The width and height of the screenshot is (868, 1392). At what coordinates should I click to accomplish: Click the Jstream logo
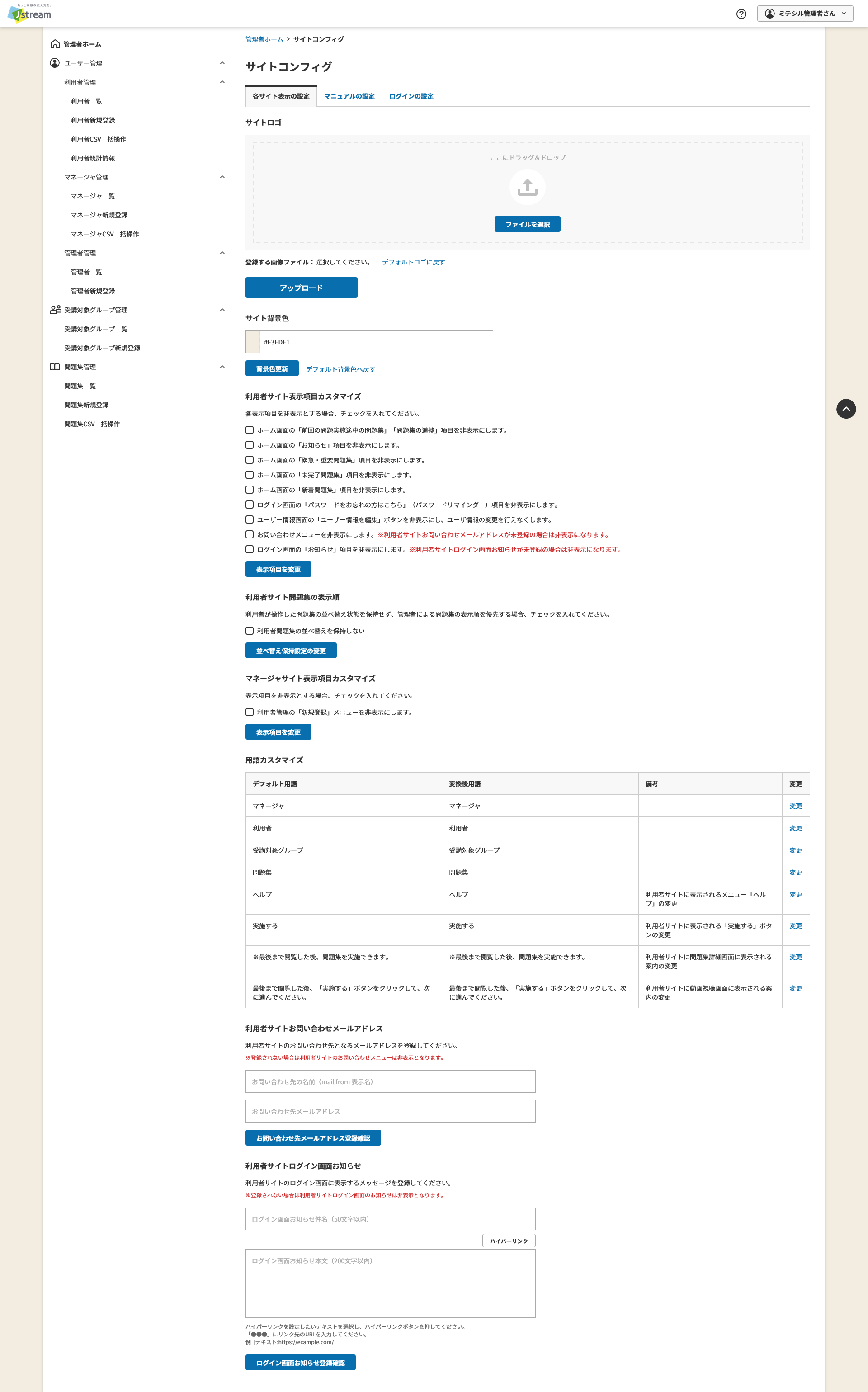click(29, 13)
